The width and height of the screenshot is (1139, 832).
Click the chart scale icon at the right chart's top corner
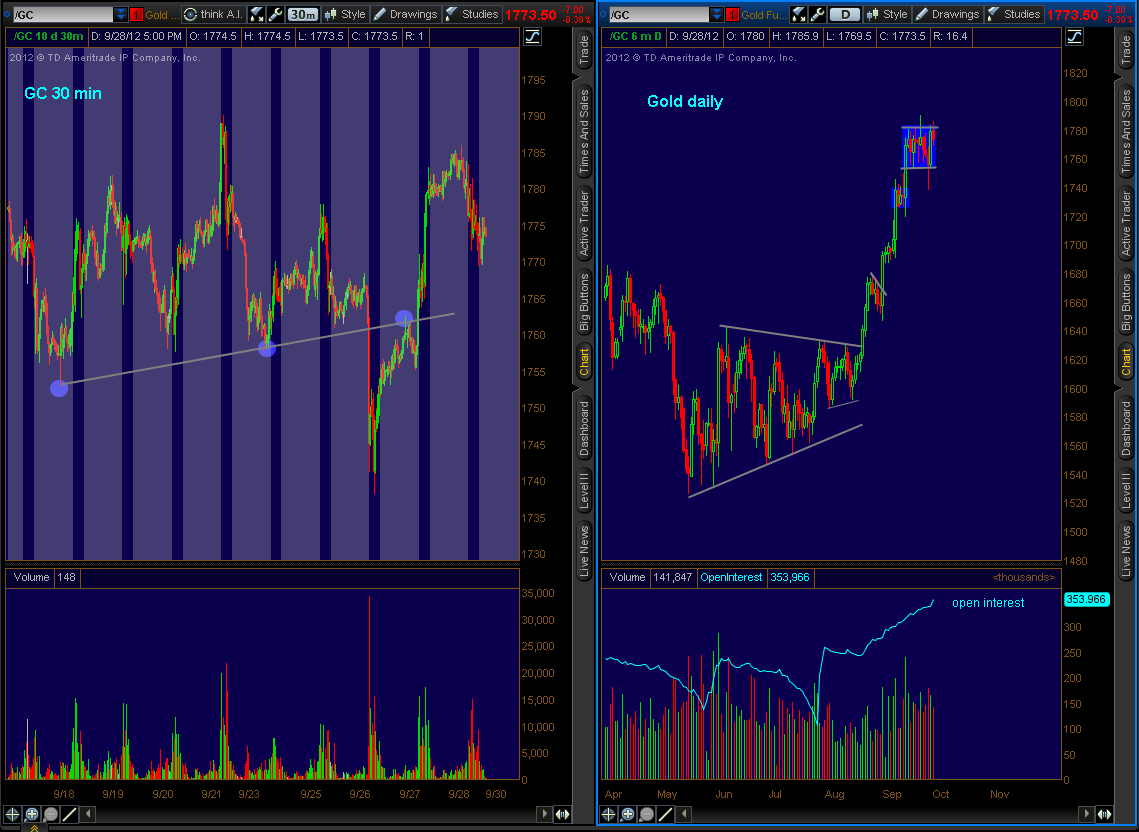pyautogui.click(x=1076, y=36)
